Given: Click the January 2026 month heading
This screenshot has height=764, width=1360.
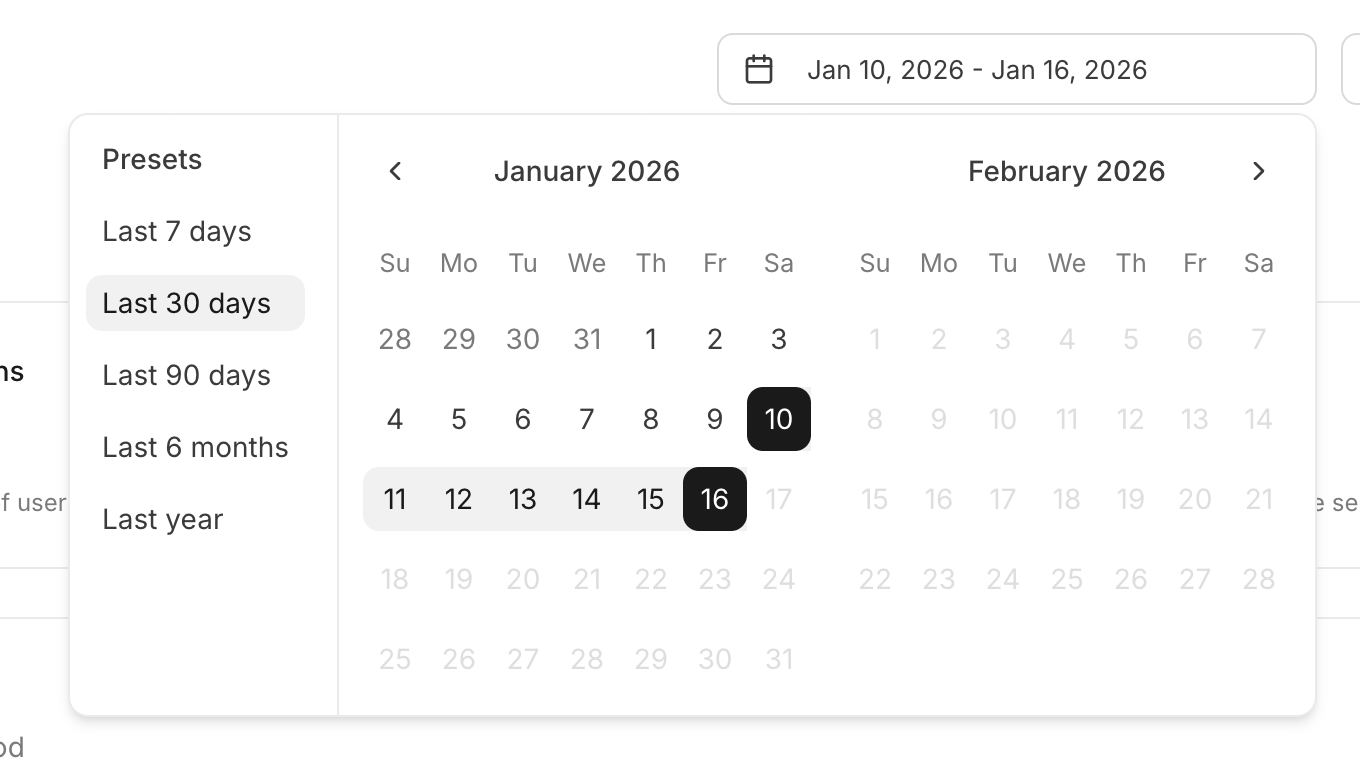Looking at the screenshot, I should tap(586, 171).
